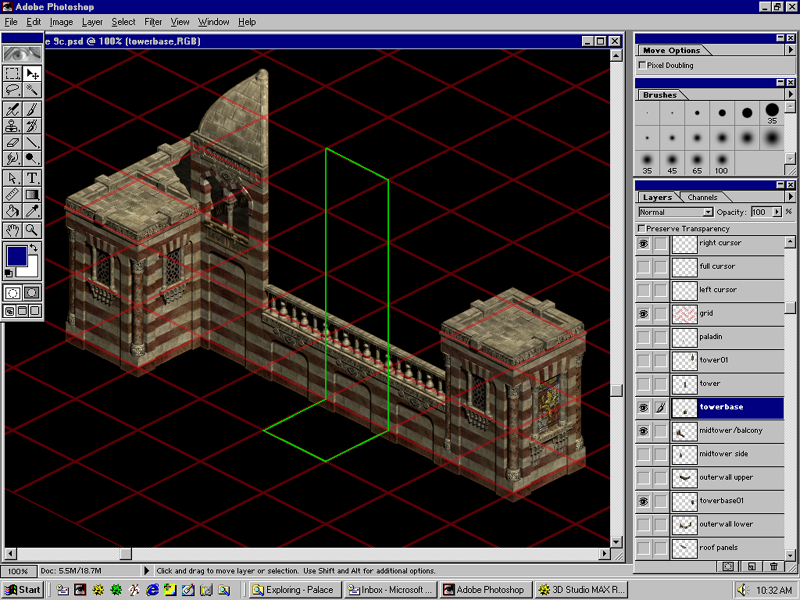This screenshot has height=600, width=800.
Task: Open the Filter menu
Action: click(x=153, y=22)
